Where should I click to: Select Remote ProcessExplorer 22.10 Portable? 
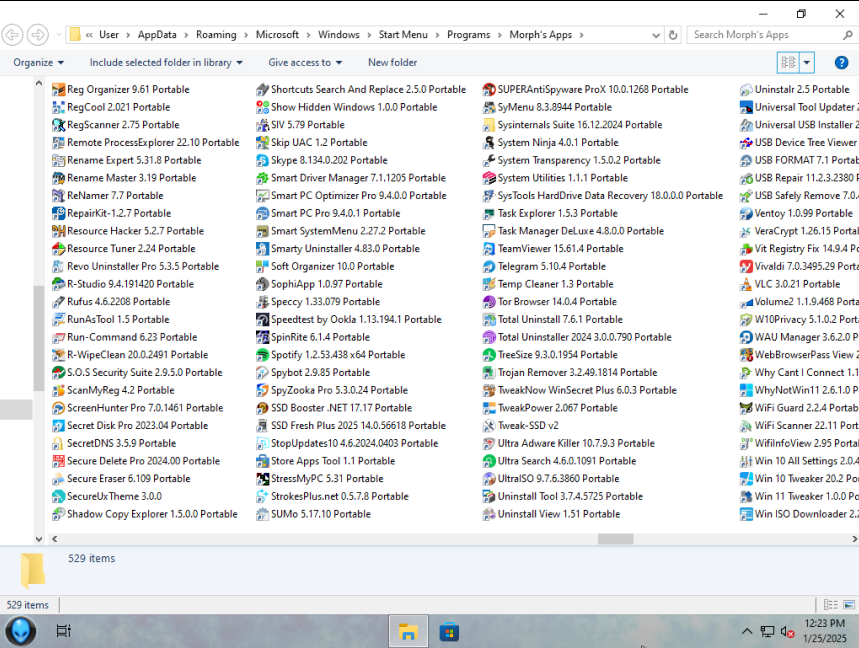(x=146, y=142)
